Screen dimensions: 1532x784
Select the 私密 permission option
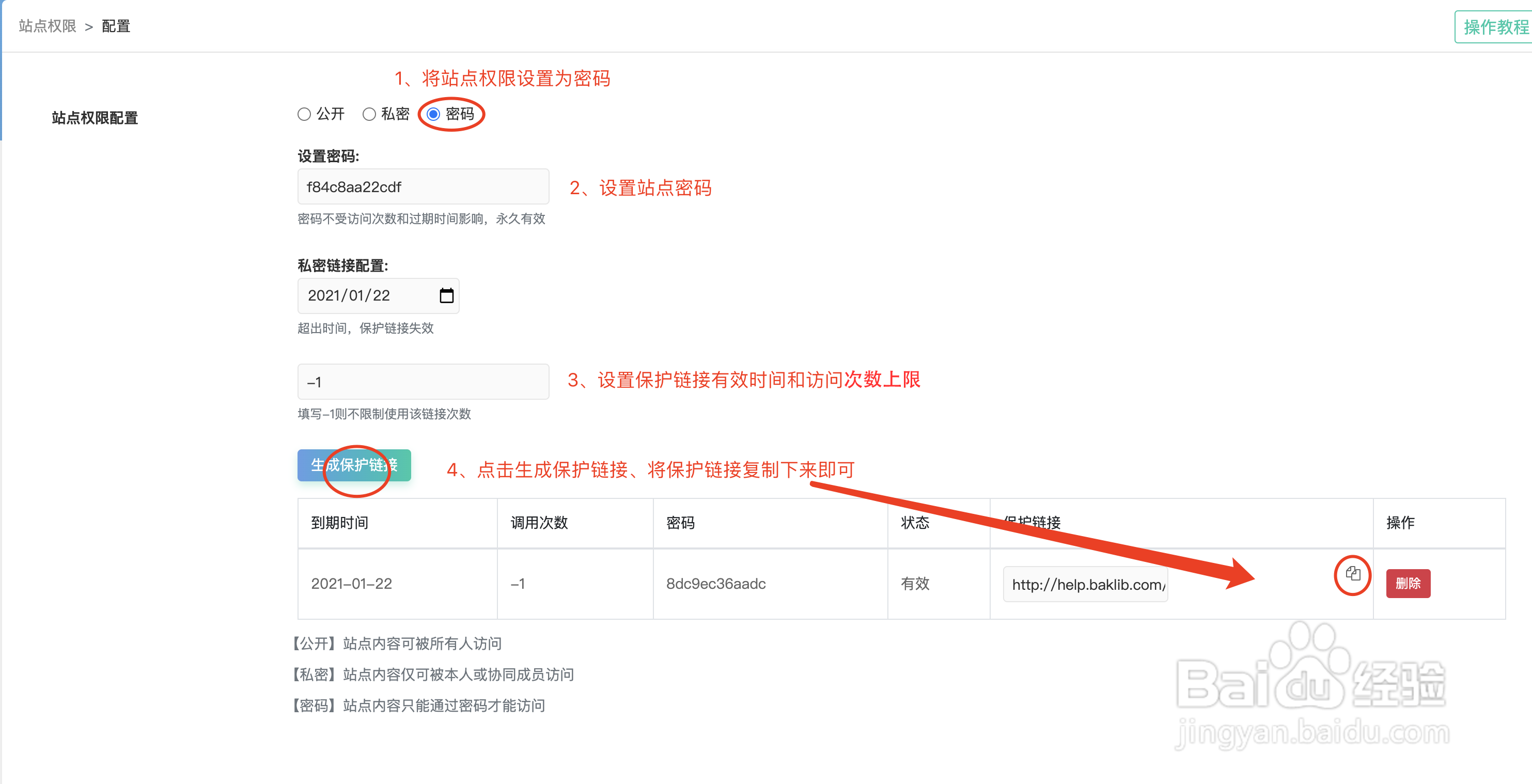(370, 114)
